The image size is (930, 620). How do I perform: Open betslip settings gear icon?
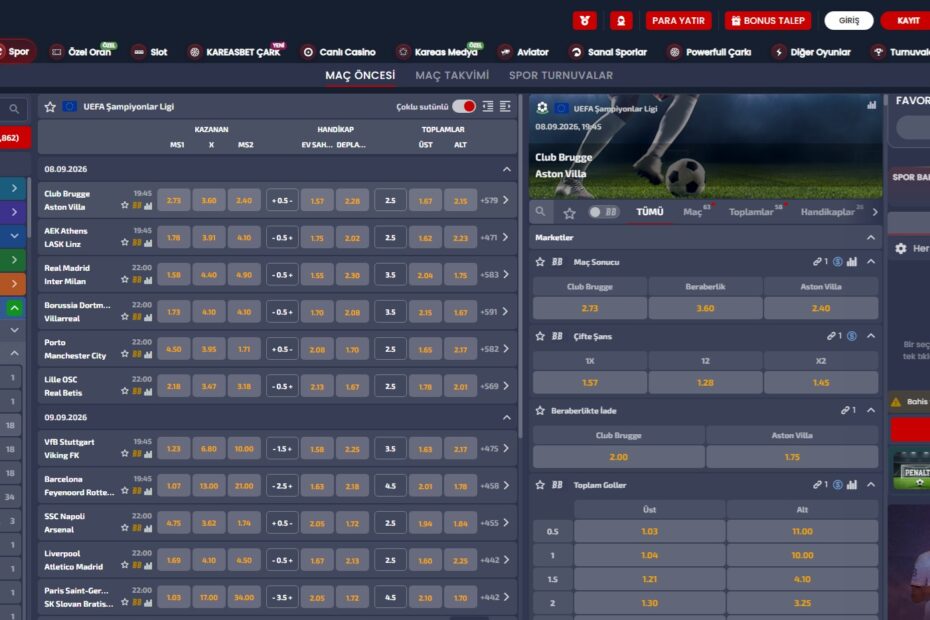pyautogui.click(x=900, y=249)
